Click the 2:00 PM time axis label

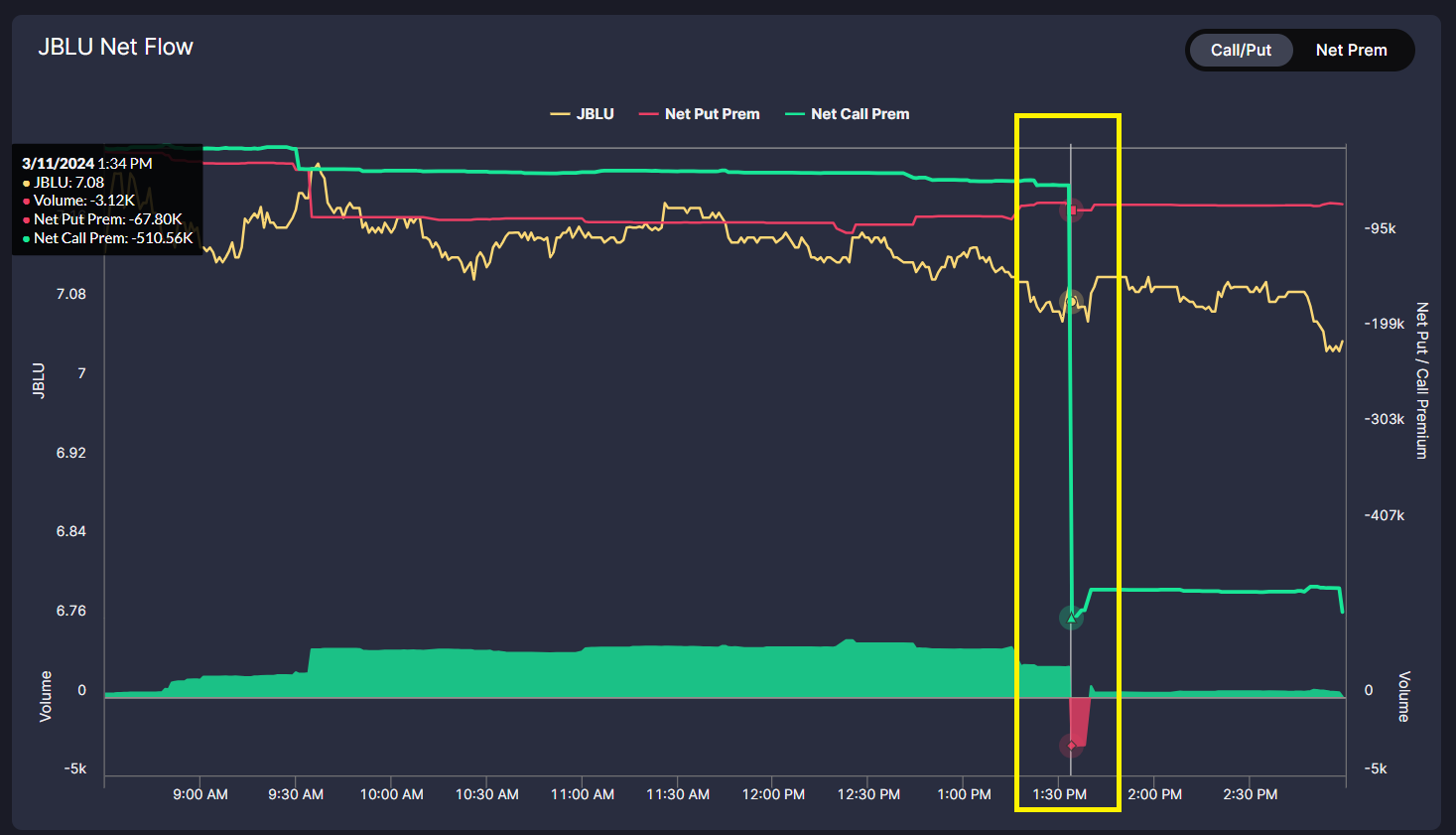[1155, 794]
